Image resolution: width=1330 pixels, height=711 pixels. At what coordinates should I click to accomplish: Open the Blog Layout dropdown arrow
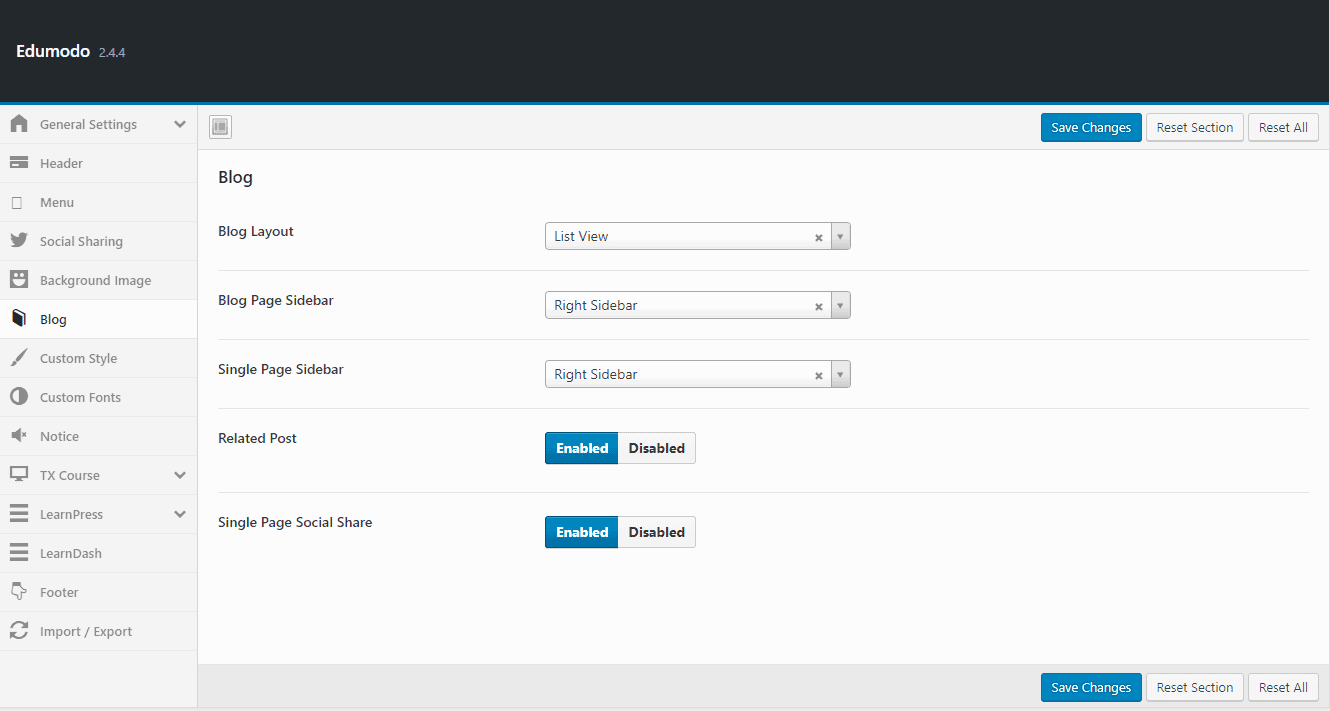click(x=840, y=237)
